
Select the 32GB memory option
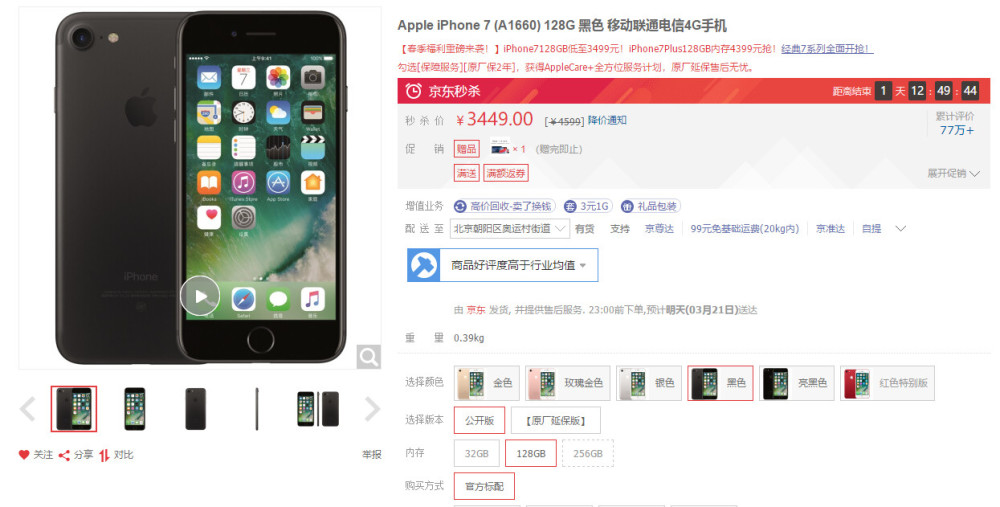pos(476,453)
